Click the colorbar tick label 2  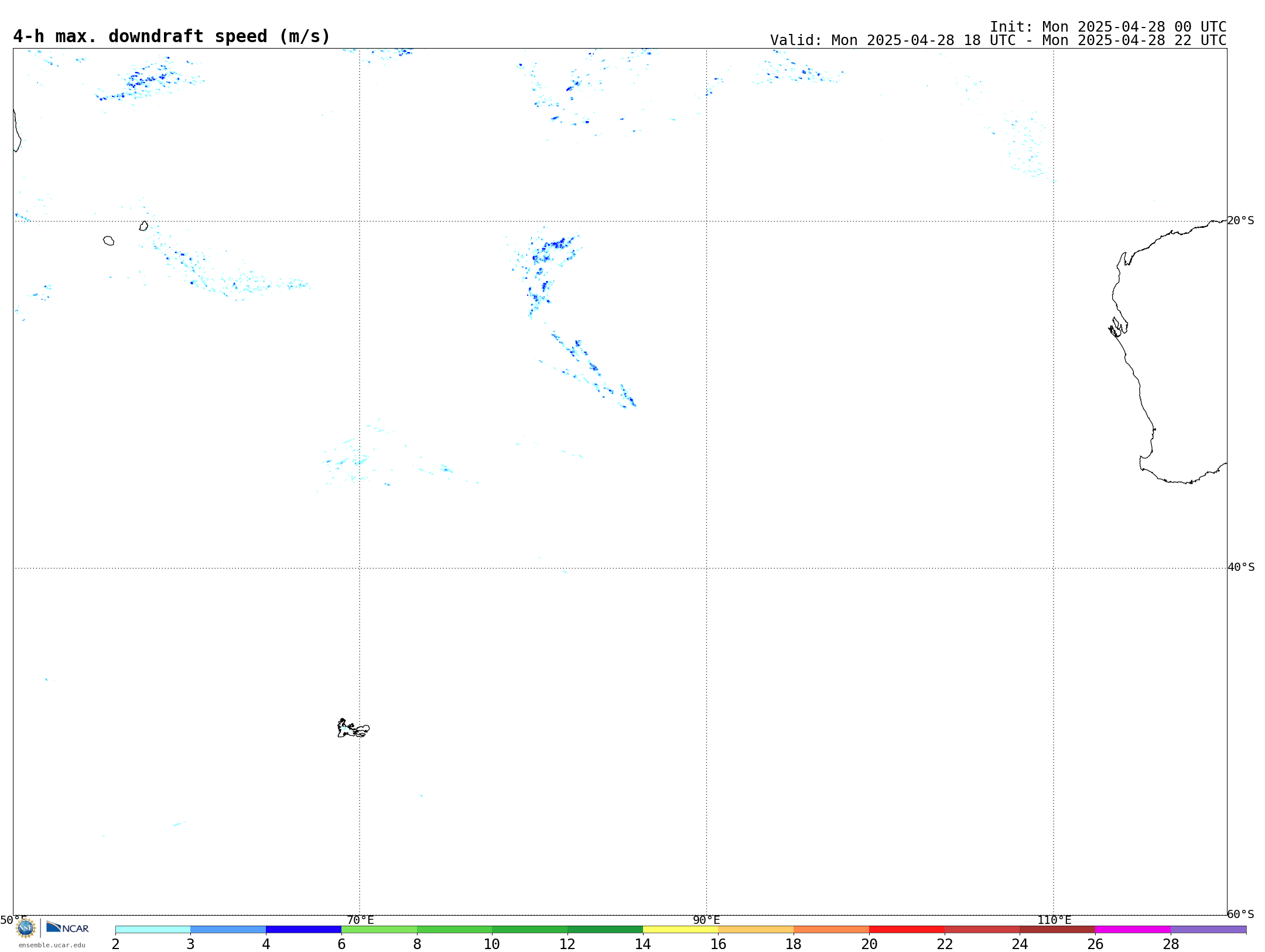115,944
